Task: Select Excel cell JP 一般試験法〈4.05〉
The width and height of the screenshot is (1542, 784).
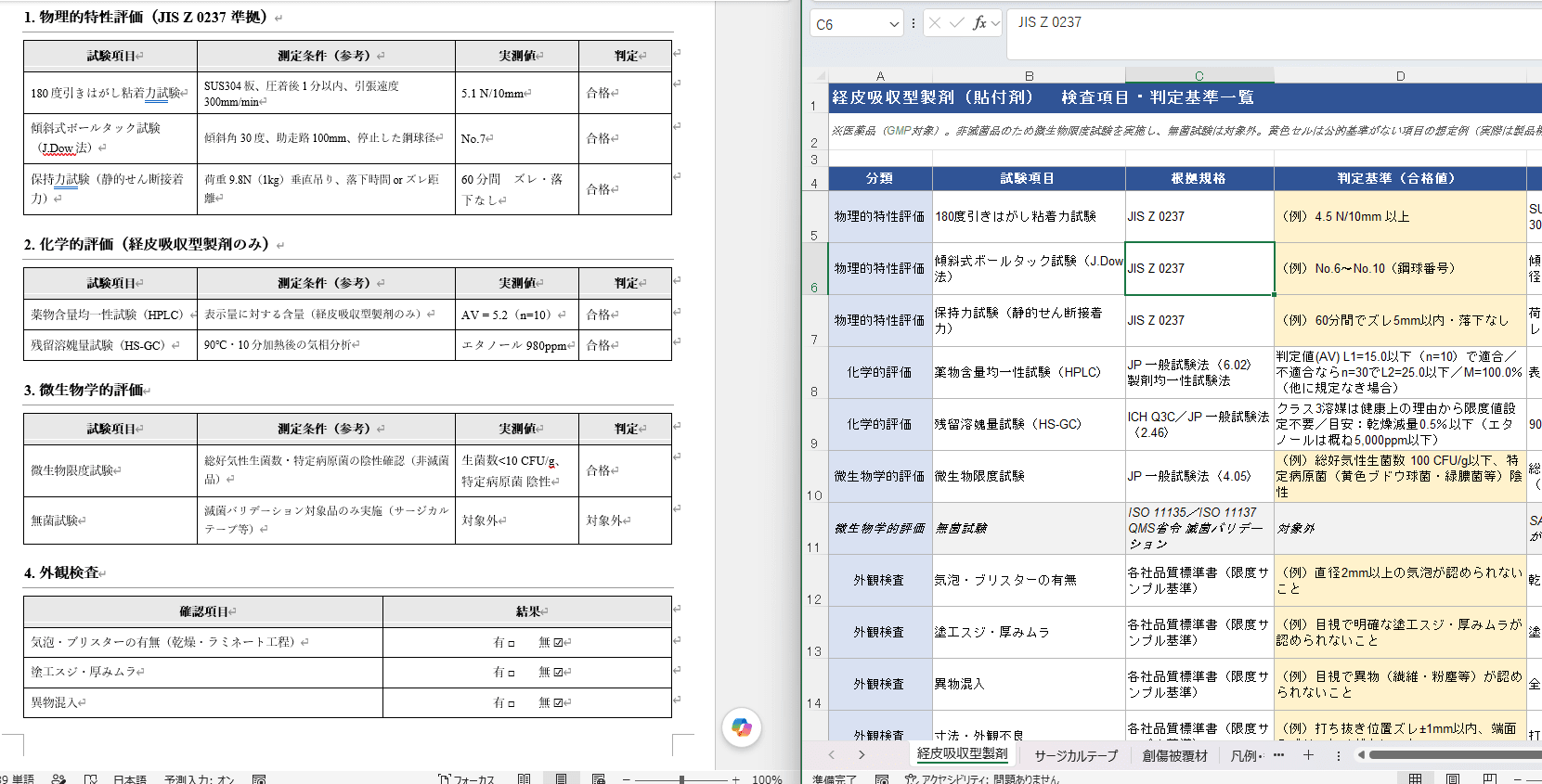Action: click(1199, 477)
